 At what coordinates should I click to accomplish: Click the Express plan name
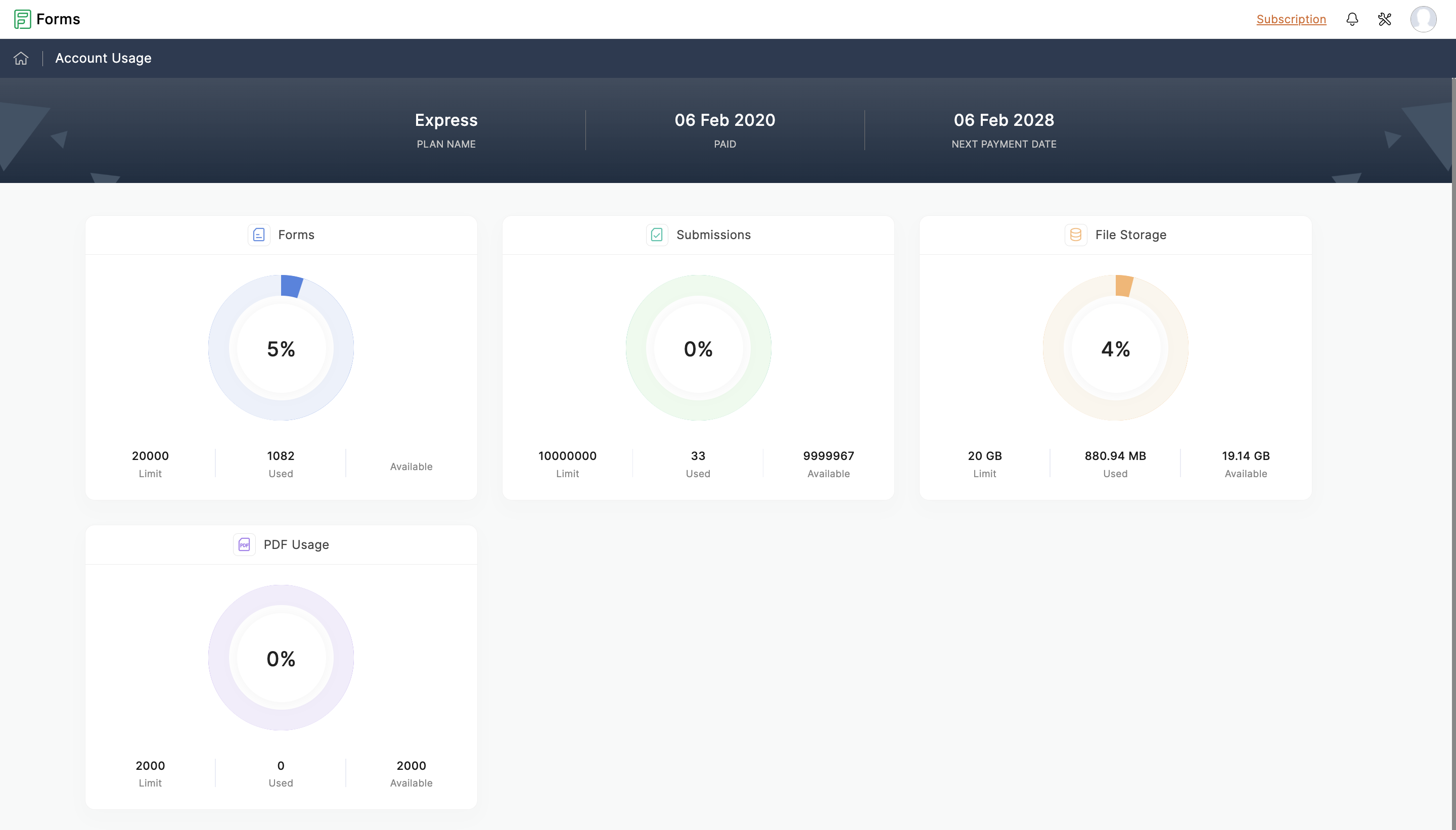[446, 120]
